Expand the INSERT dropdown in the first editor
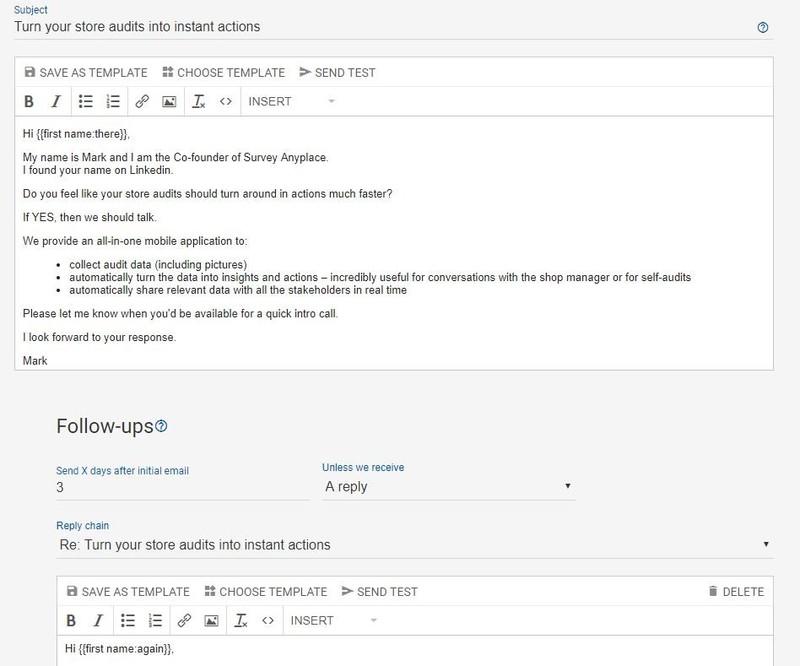The image size is (800, 666). [x=290, y=101]
